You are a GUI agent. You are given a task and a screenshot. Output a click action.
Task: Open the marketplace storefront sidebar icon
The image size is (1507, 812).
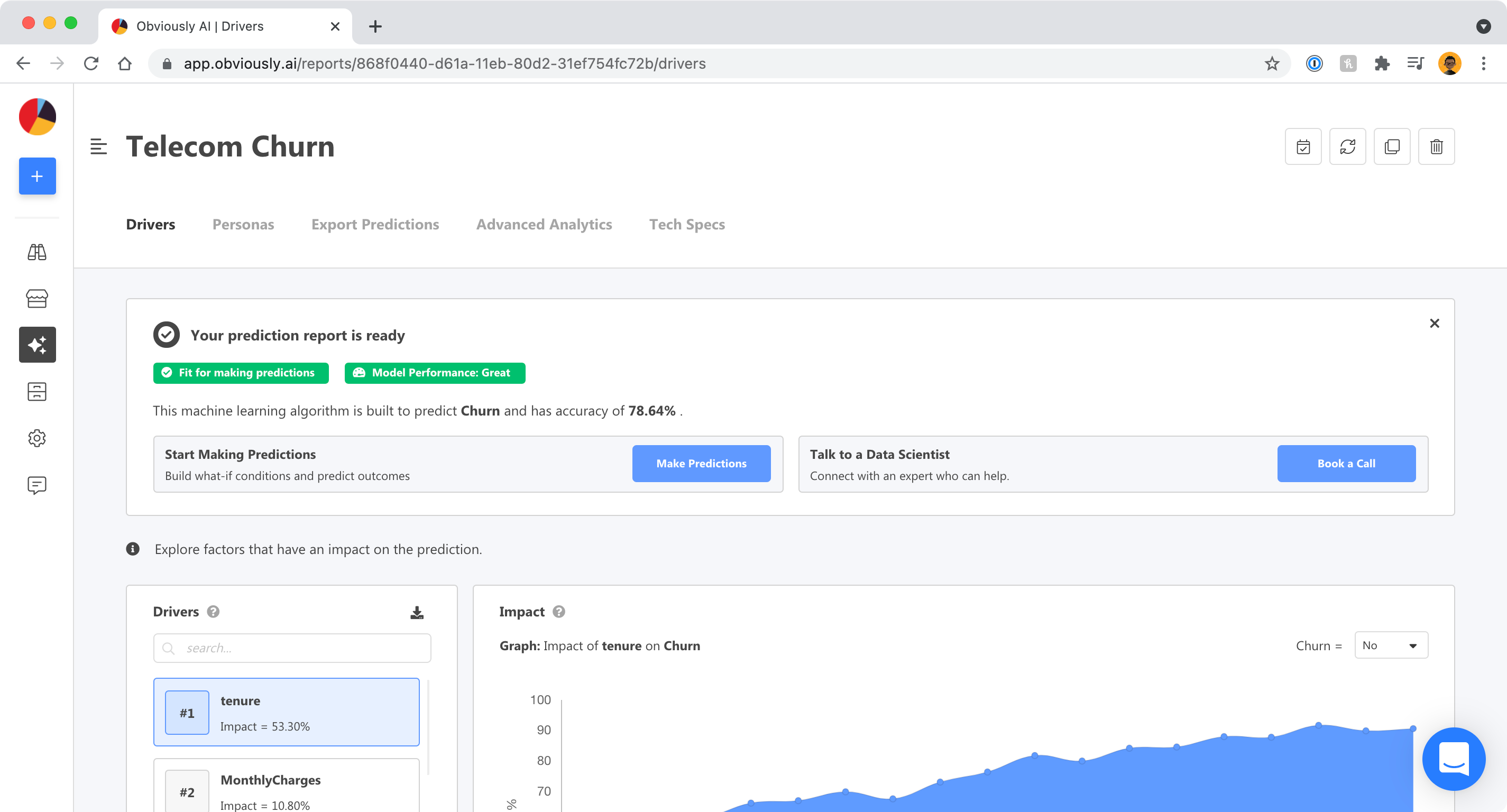(x=37, y=298)
